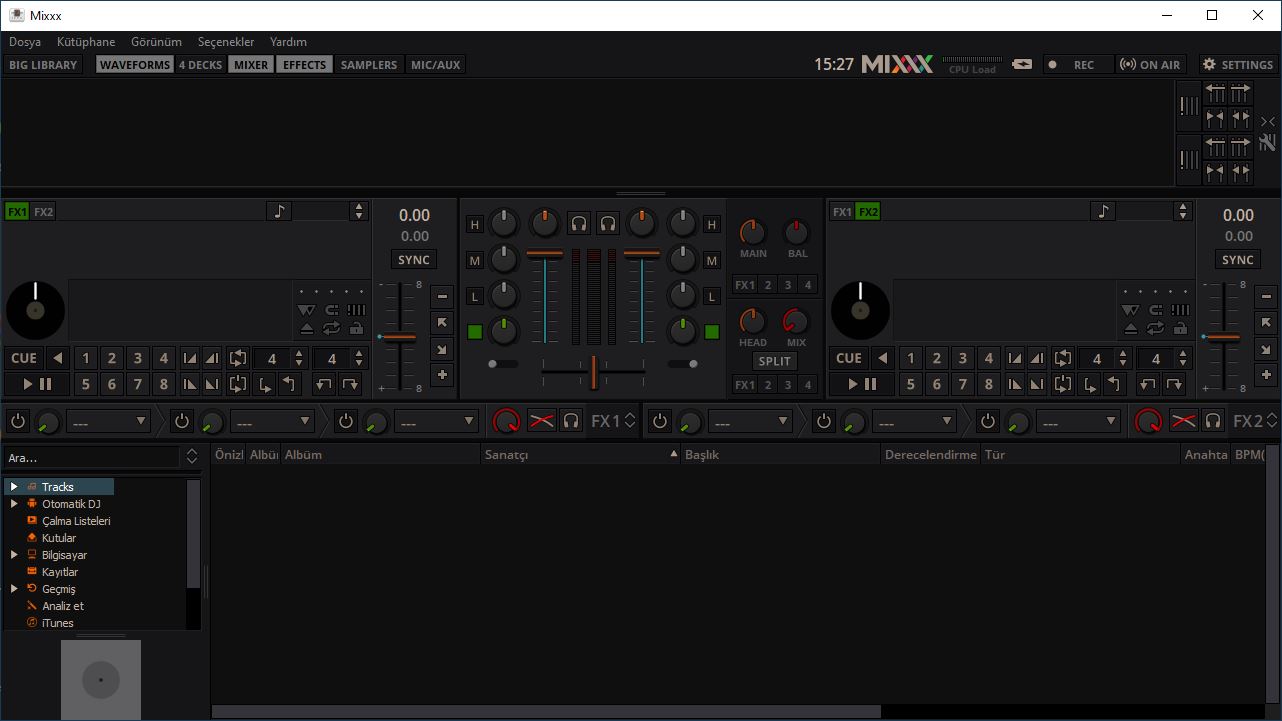
Task: Expand the Bilgisayar tree item
Action: pyautogui.click(x=14, y=555)
